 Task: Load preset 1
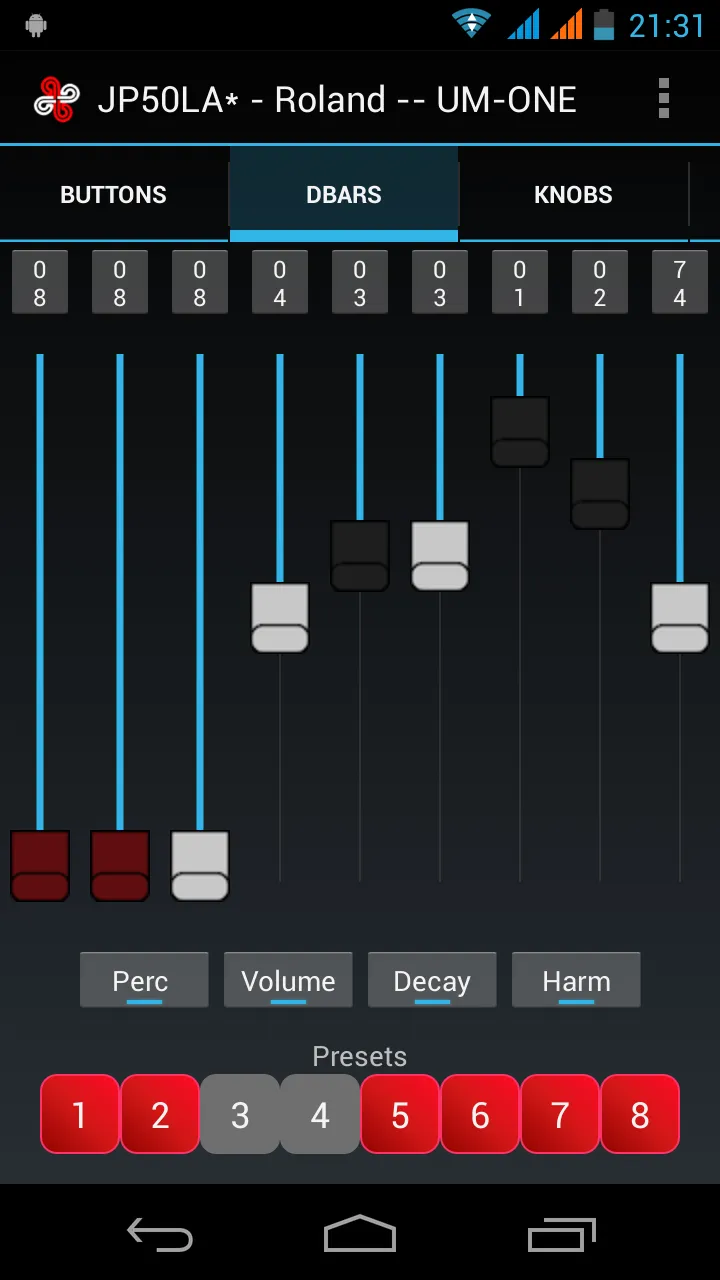click(80, 1114)
